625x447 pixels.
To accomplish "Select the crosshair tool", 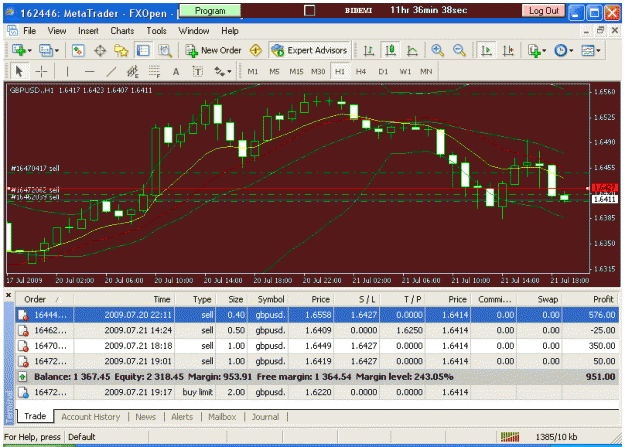I will tap(41, 71).
